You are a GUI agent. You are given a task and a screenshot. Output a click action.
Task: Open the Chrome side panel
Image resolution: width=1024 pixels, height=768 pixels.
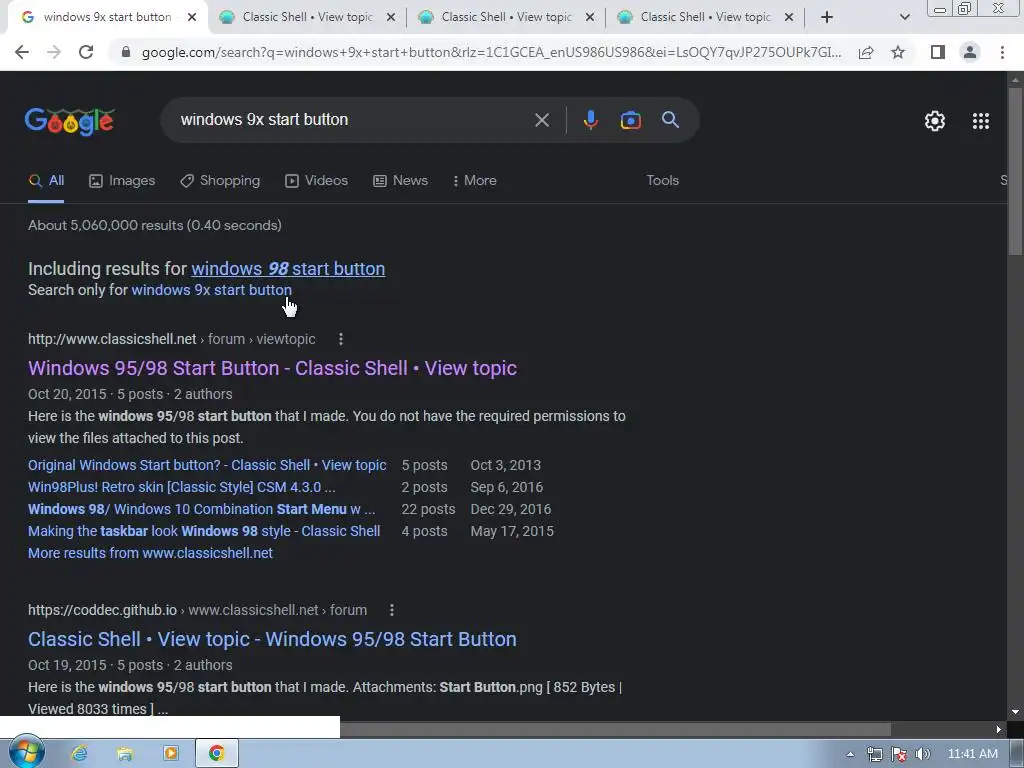pos(938,52)
